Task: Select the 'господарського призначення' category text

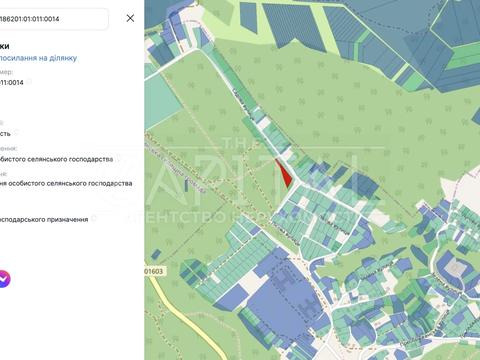Action: [44, 220]
